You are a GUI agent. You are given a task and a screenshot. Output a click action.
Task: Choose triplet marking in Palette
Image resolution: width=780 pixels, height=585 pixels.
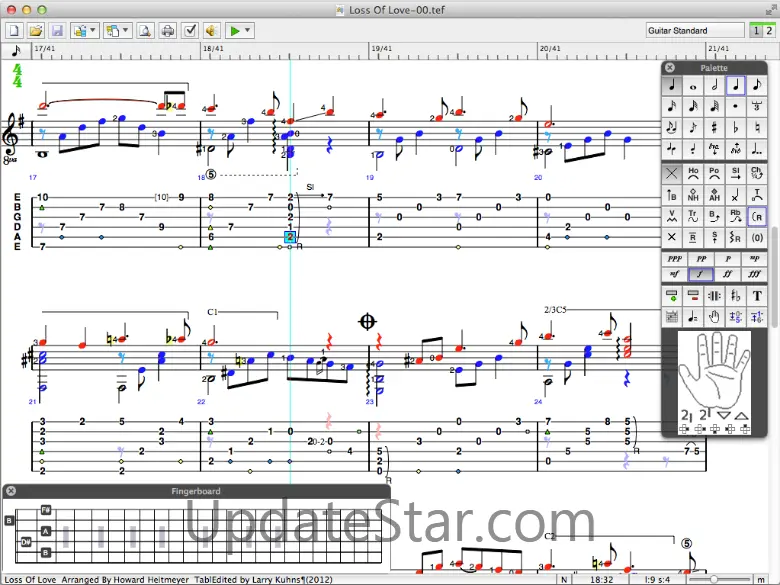pos(757,106)
